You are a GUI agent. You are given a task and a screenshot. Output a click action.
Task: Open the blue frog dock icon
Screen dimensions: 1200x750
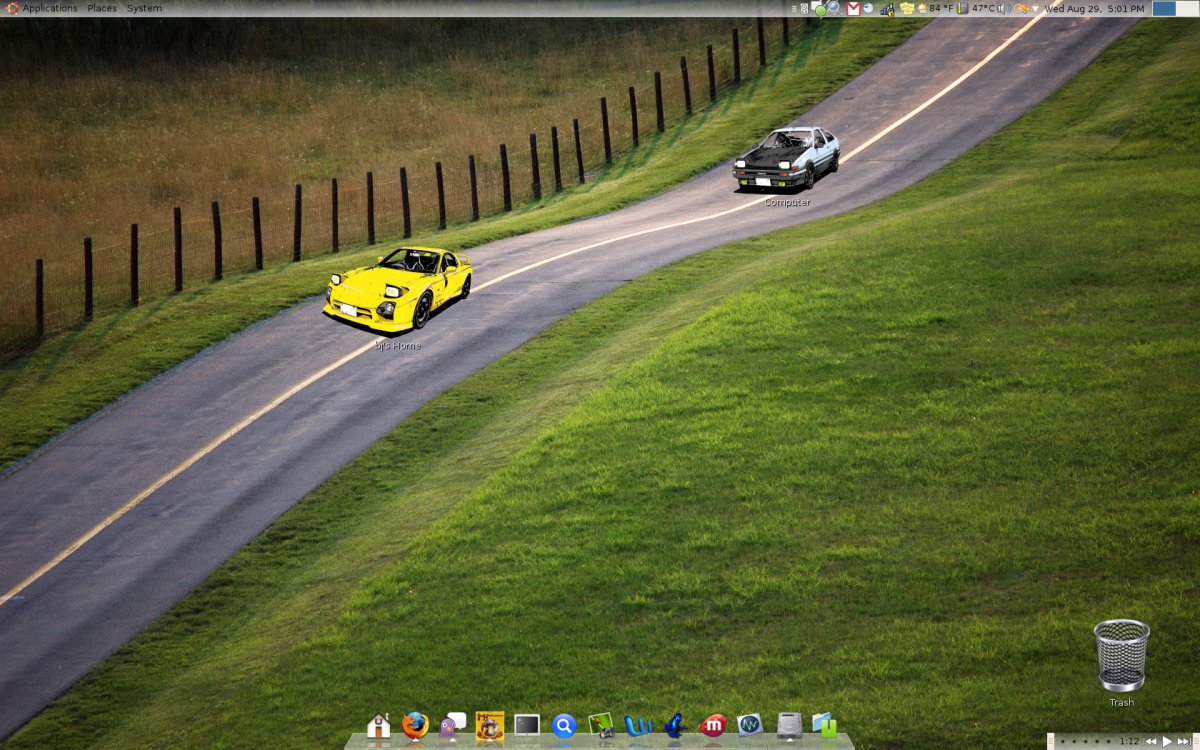675,725
